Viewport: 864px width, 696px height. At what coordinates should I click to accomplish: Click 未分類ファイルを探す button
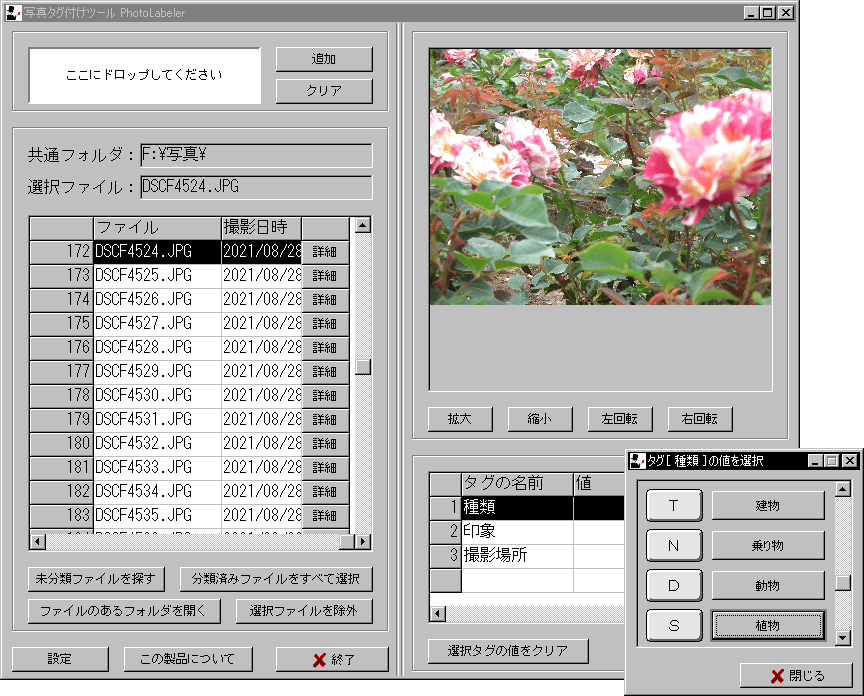pyautogui.click(x=96, y=579)
